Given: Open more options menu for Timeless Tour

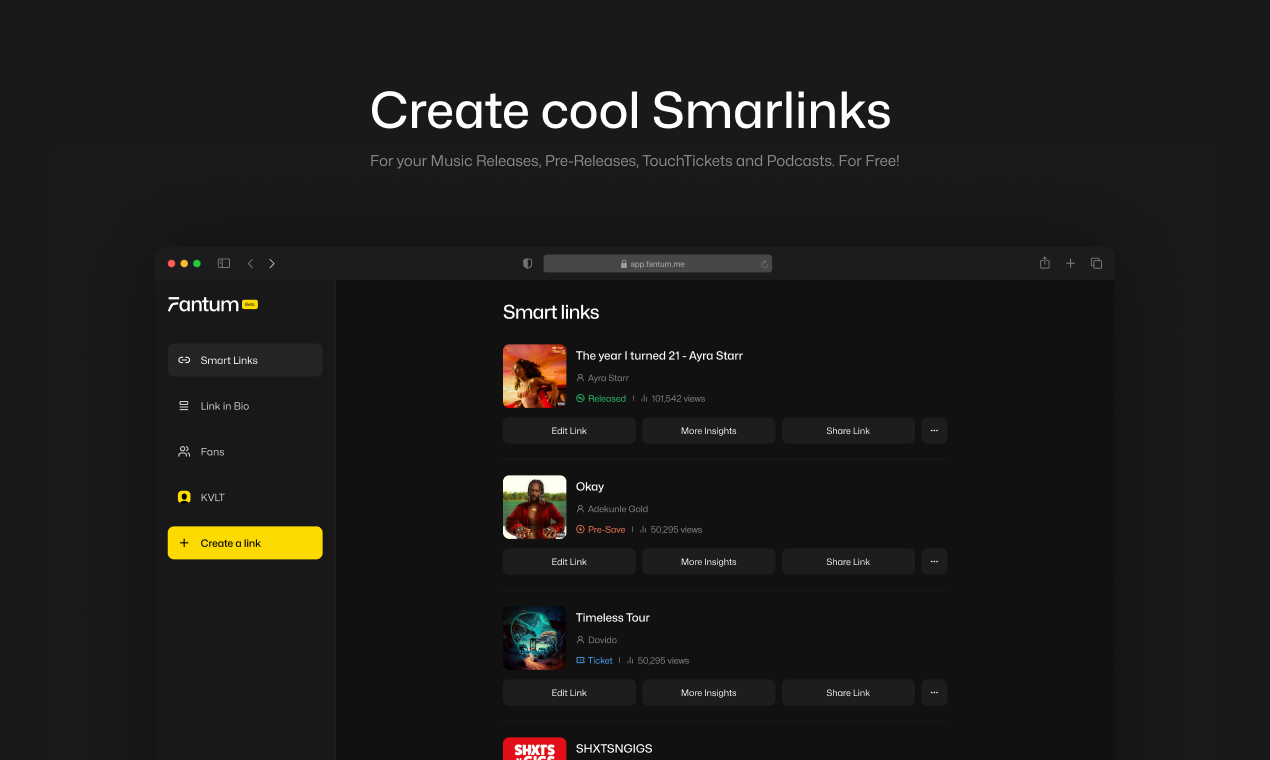Looking at the screenshot, I should [934, 693].
